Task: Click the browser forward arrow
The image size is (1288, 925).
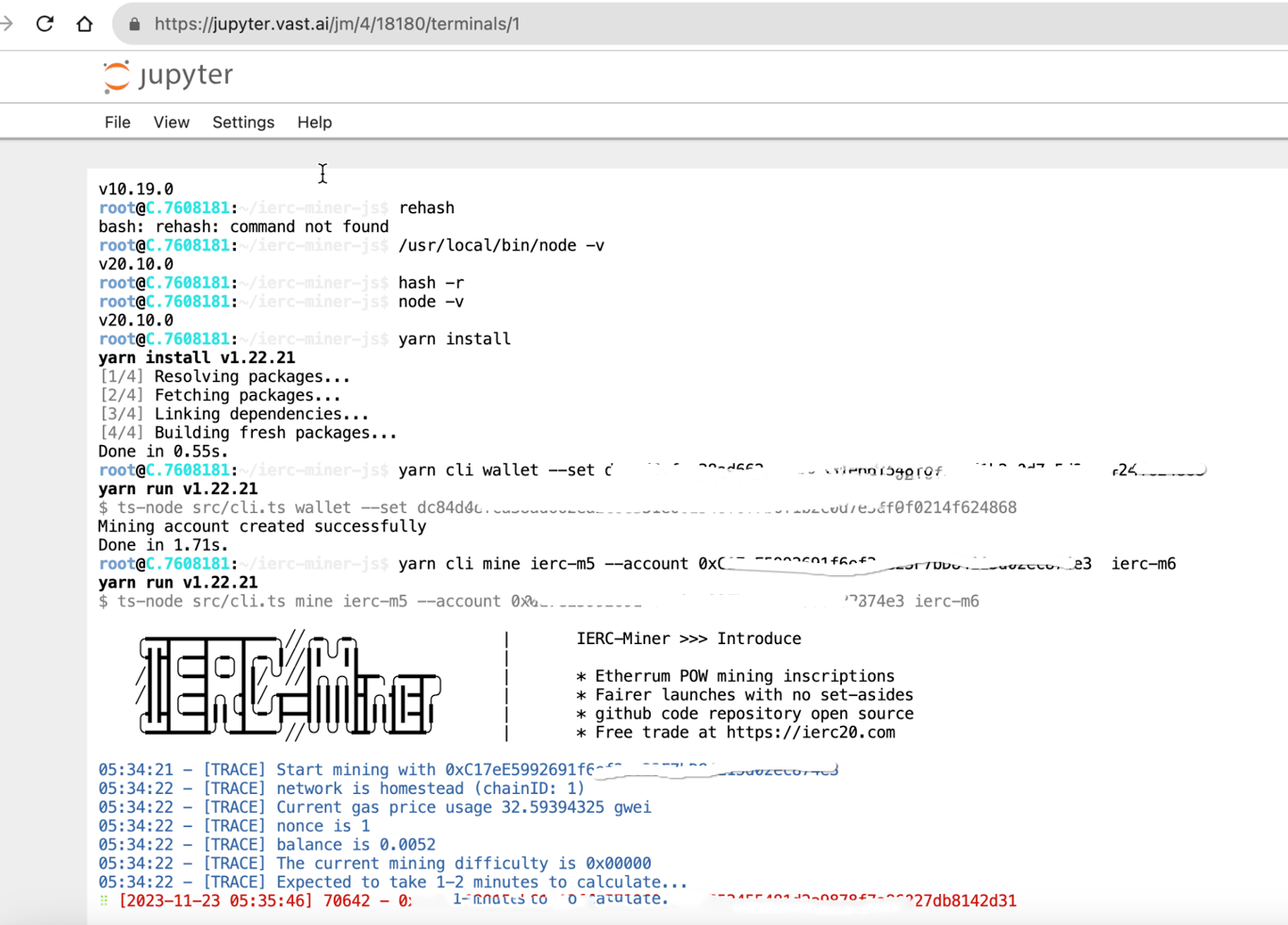Action: (7, 24)
